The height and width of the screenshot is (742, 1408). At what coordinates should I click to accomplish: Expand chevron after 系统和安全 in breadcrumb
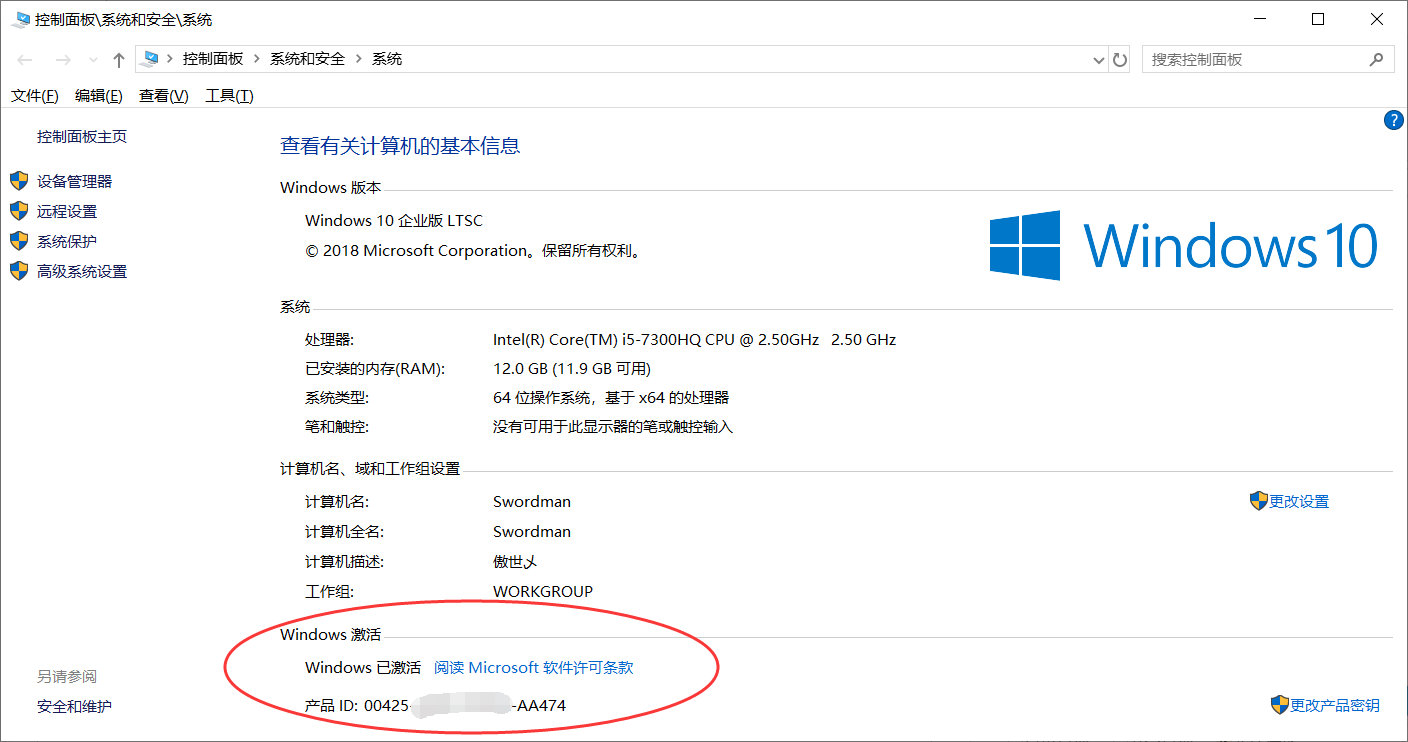359,59
